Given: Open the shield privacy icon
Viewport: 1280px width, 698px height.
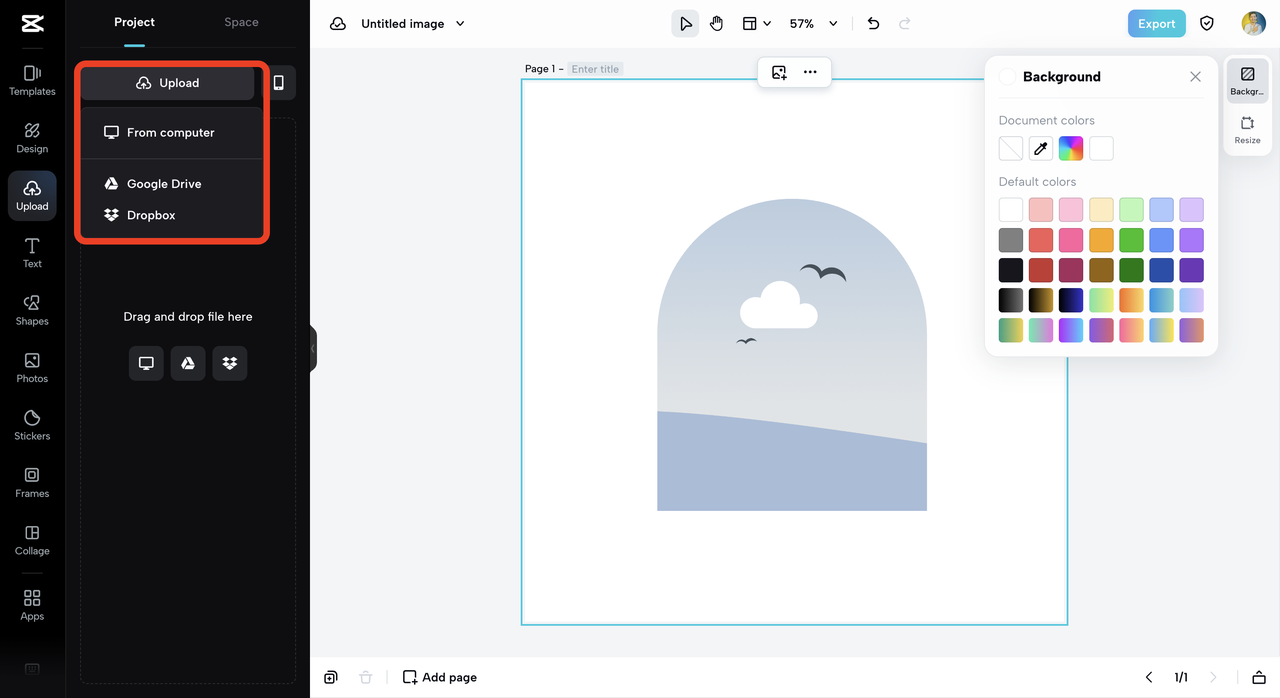Looking at the screenshot, I should pos(1207,23).
